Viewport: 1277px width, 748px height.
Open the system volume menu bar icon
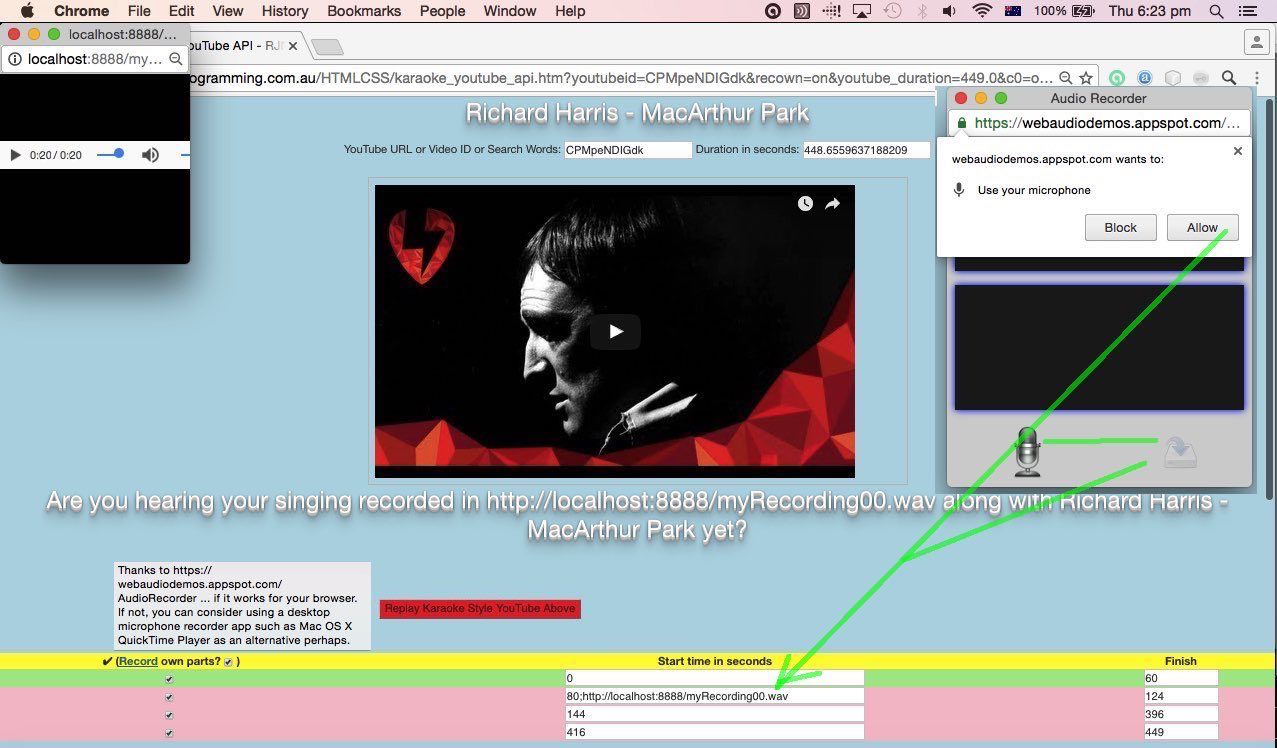[949, 11]
